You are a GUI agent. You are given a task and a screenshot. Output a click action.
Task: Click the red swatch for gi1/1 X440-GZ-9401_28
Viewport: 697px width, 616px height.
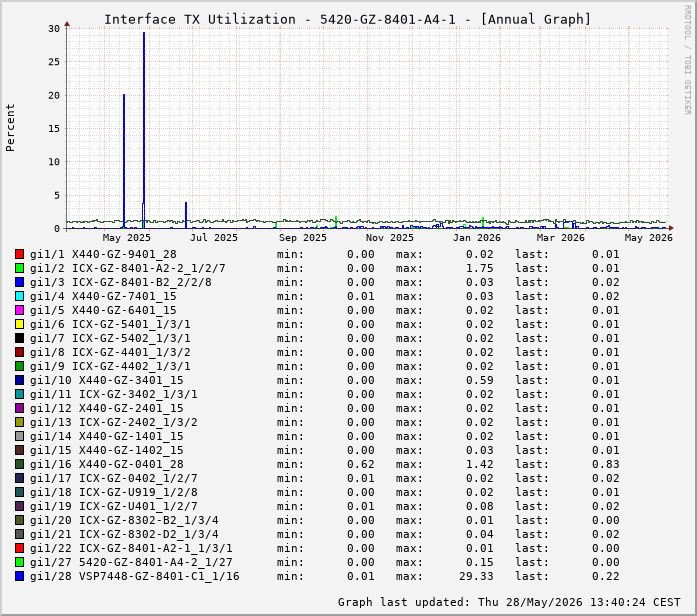(x=19, y=254)
